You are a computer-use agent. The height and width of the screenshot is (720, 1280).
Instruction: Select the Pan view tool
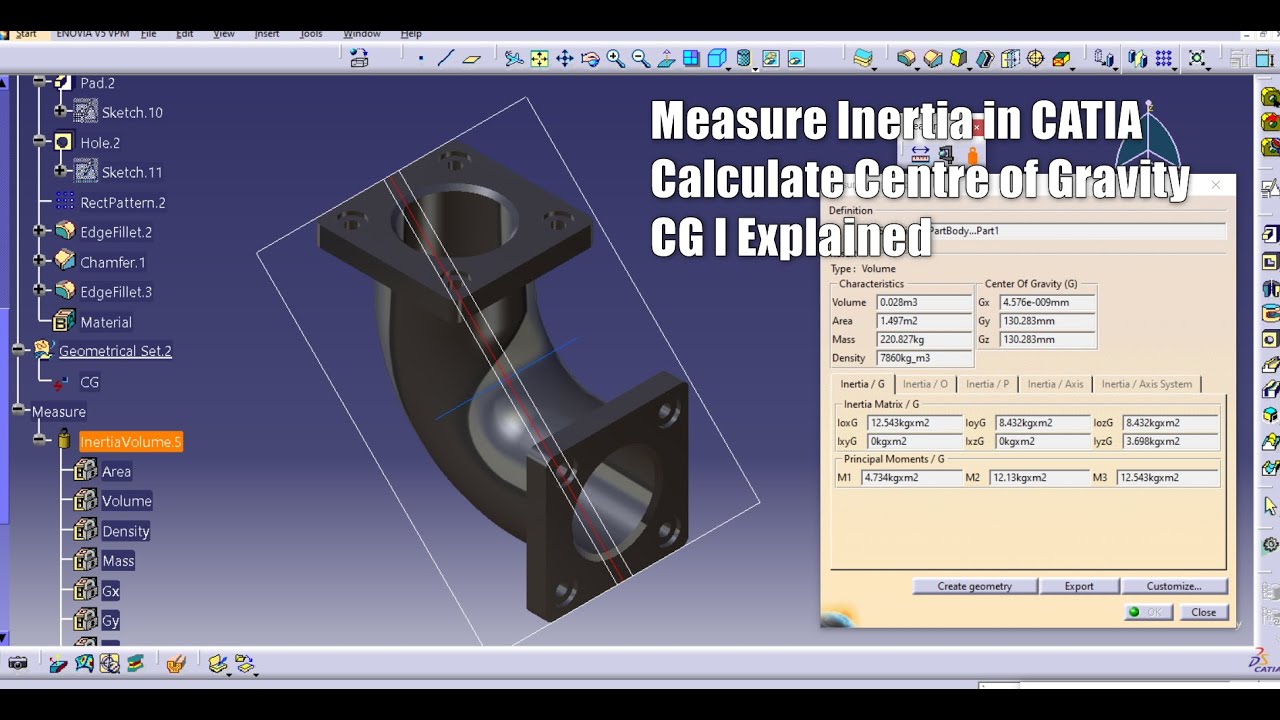pyautogui.click(x=565, y=59)
